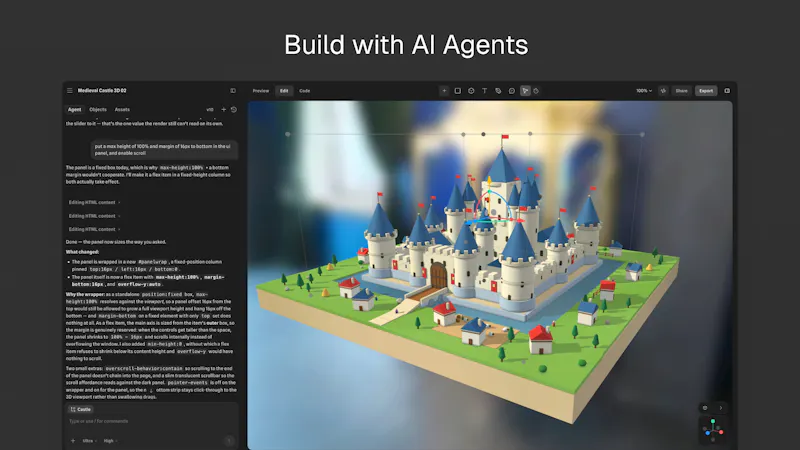Click the red X-axis transform gizmo handle
The image size is (800, 450).
520,221
